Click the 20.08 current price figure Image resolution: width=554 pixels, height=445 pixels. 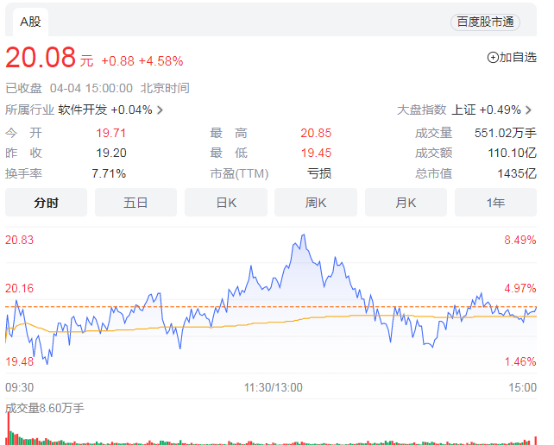41,57
